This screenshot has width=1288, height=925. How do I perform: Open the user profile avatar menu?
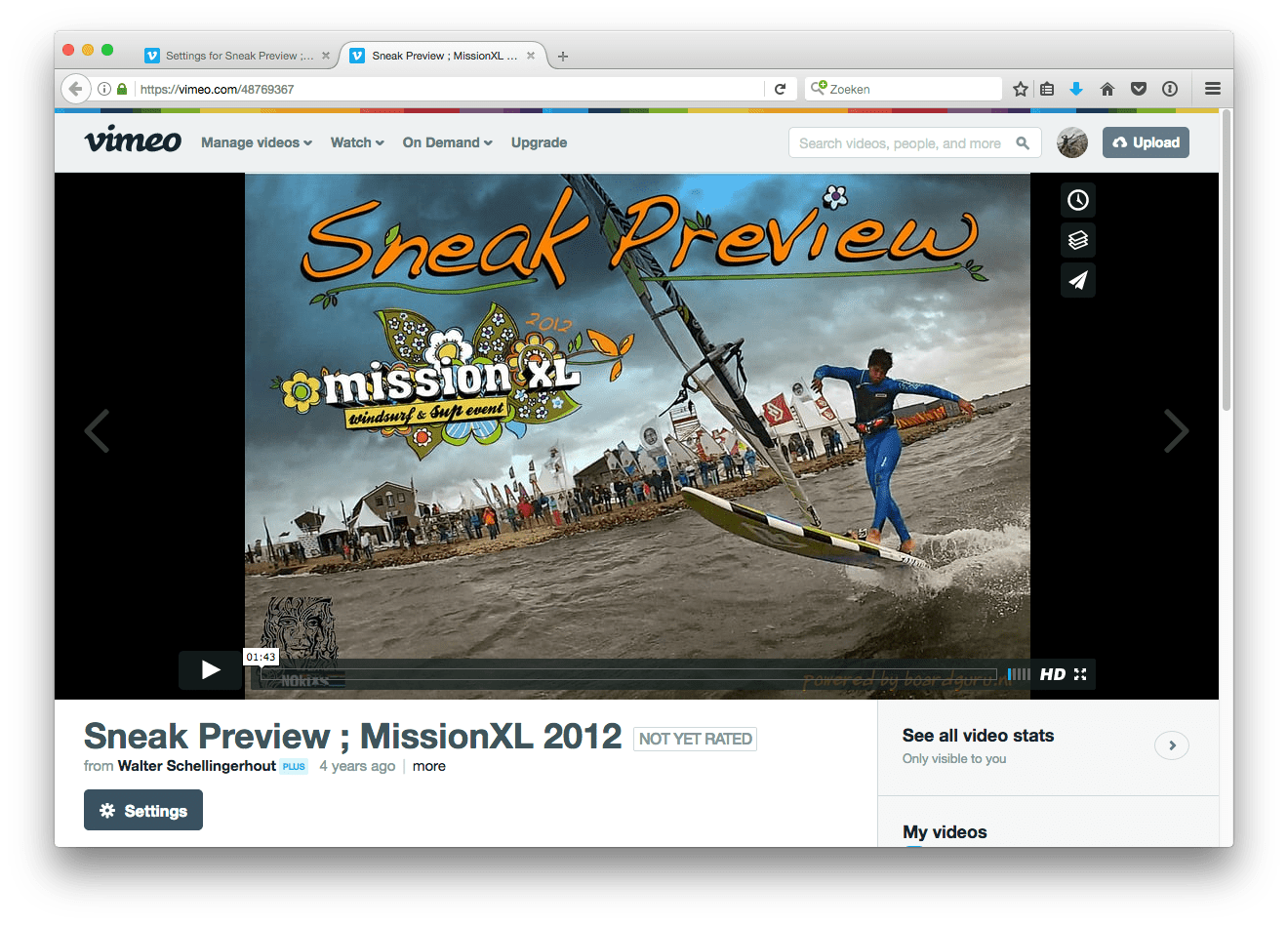pyautogui.click(x=1072, y=142)
